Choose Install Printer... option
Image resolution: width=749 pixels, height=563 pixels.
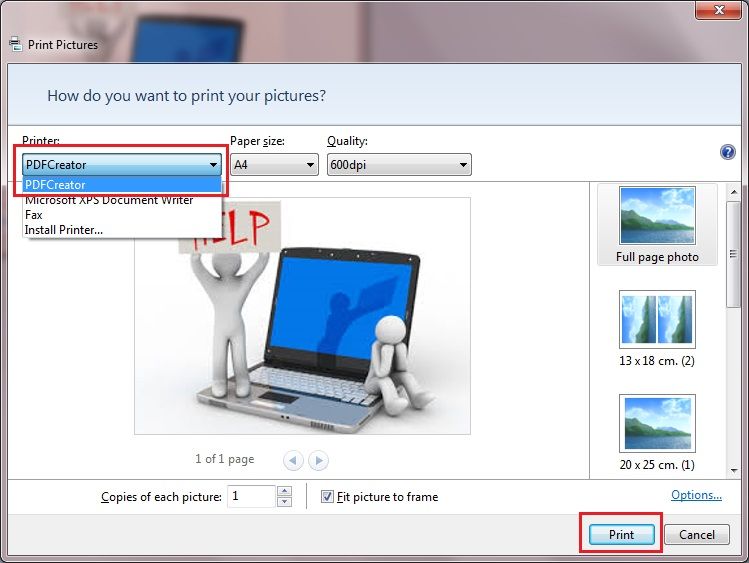63,230
